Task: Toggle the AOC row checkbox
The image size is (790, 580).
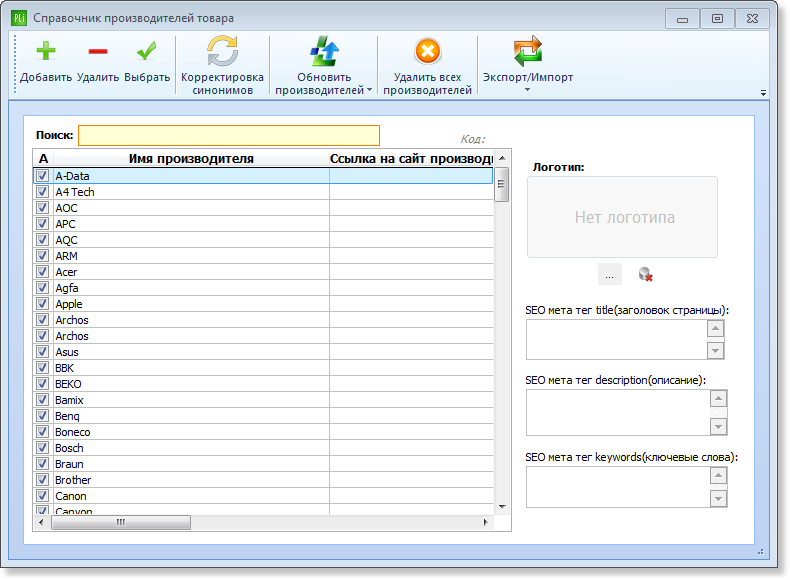Action: click(x=42, y=208)
